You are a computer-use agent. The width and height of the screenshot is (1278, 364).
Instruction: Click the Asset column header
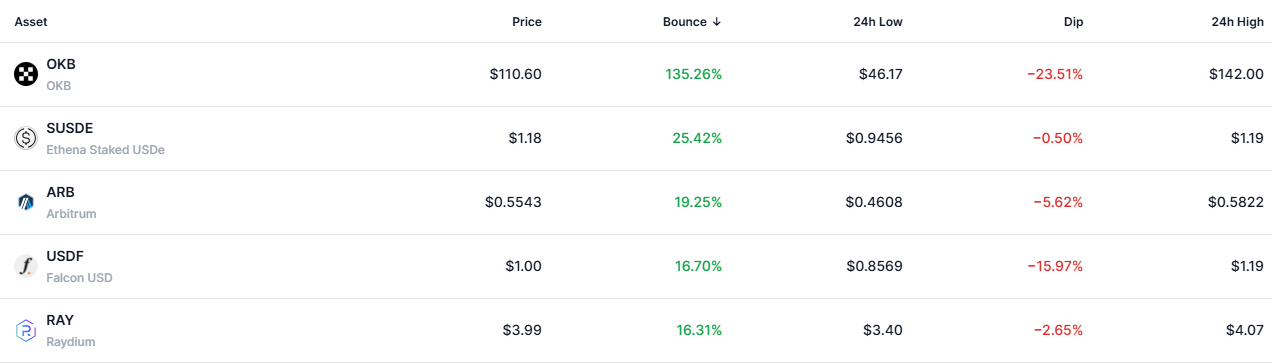click(31, 21)
